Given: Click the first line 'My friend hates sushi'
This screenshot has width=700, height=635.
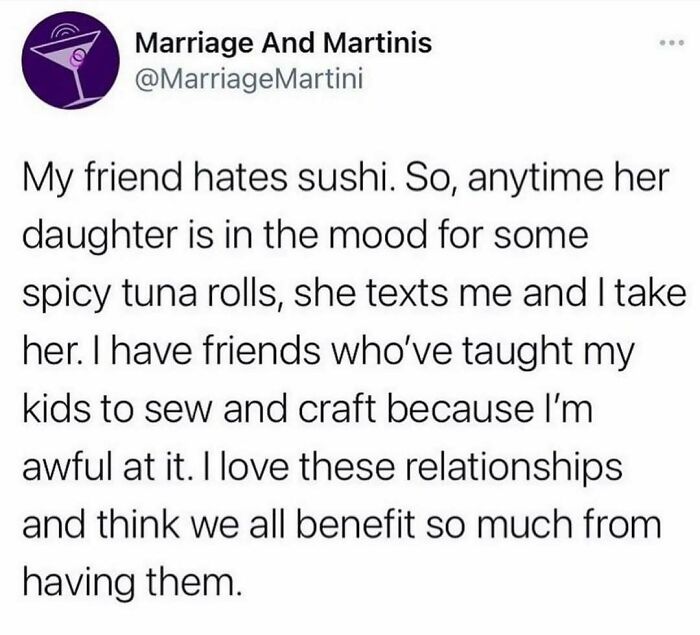Looking at the screenshot, I should (337, 183).
